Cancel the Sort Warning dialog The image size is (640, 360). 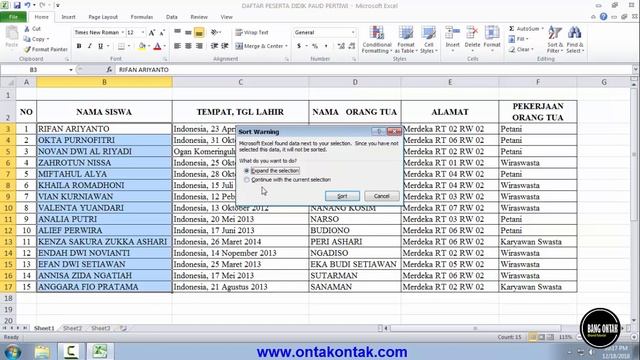coord(382,196)
